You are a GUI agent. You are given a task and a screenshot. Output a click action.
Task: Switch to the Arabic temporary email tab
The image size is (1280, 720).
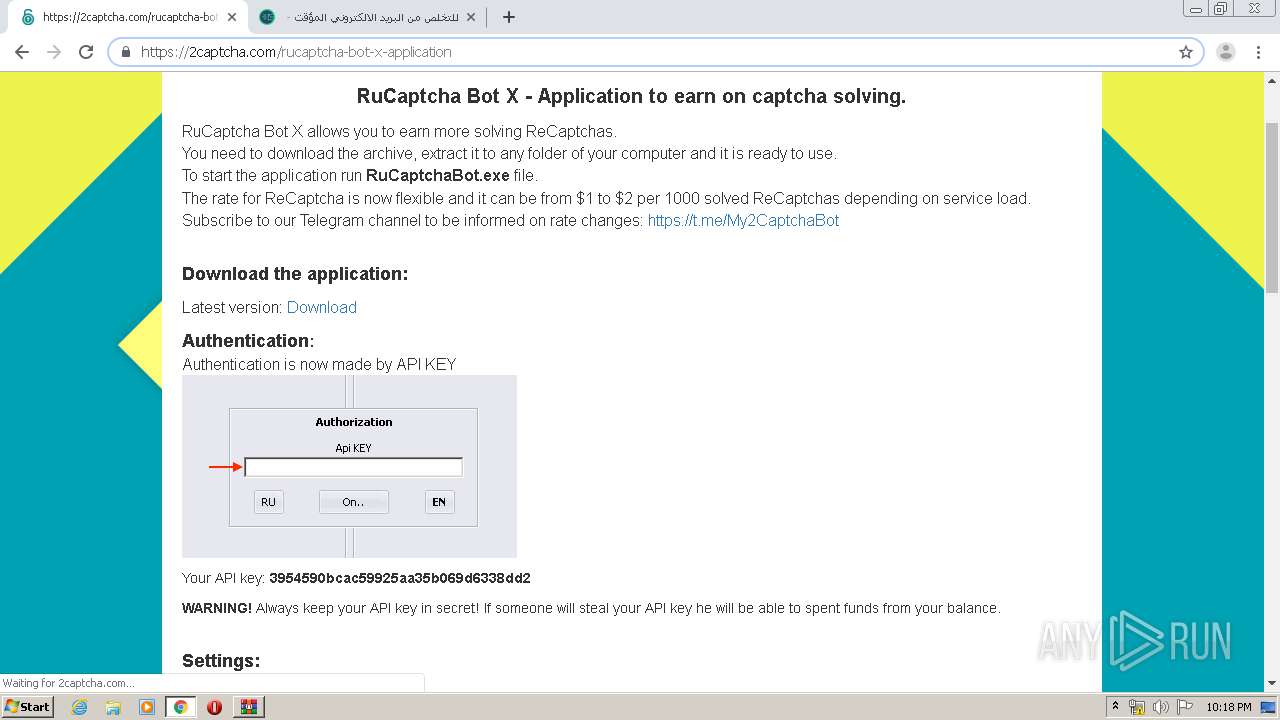pos(368,17)
